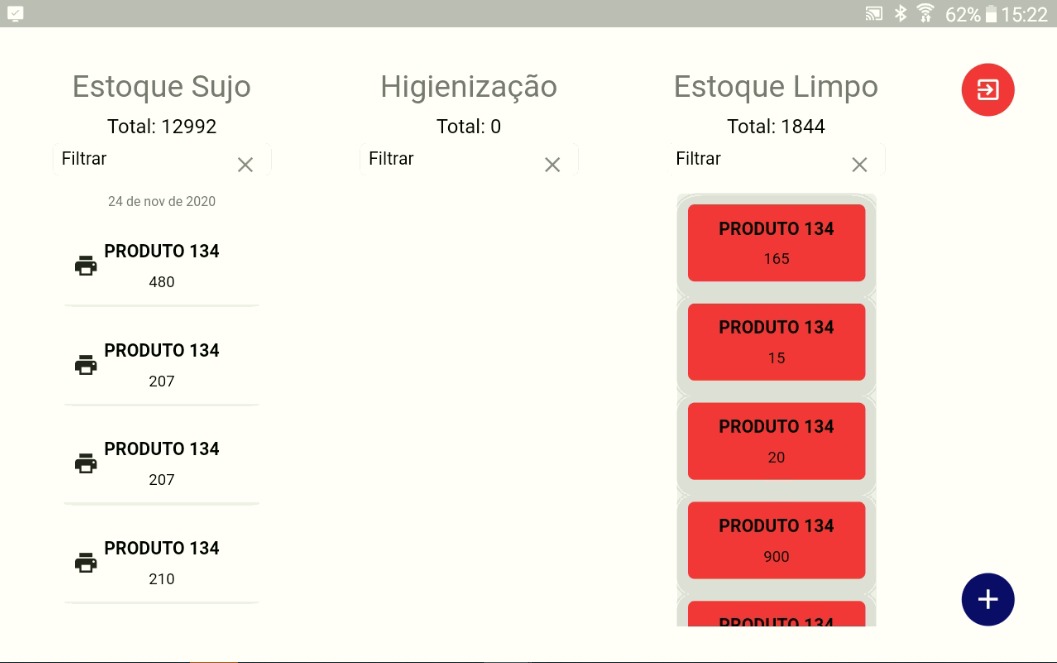Tap the red exit icon button
Screen dimensions: 1057x663
(987, 90)
